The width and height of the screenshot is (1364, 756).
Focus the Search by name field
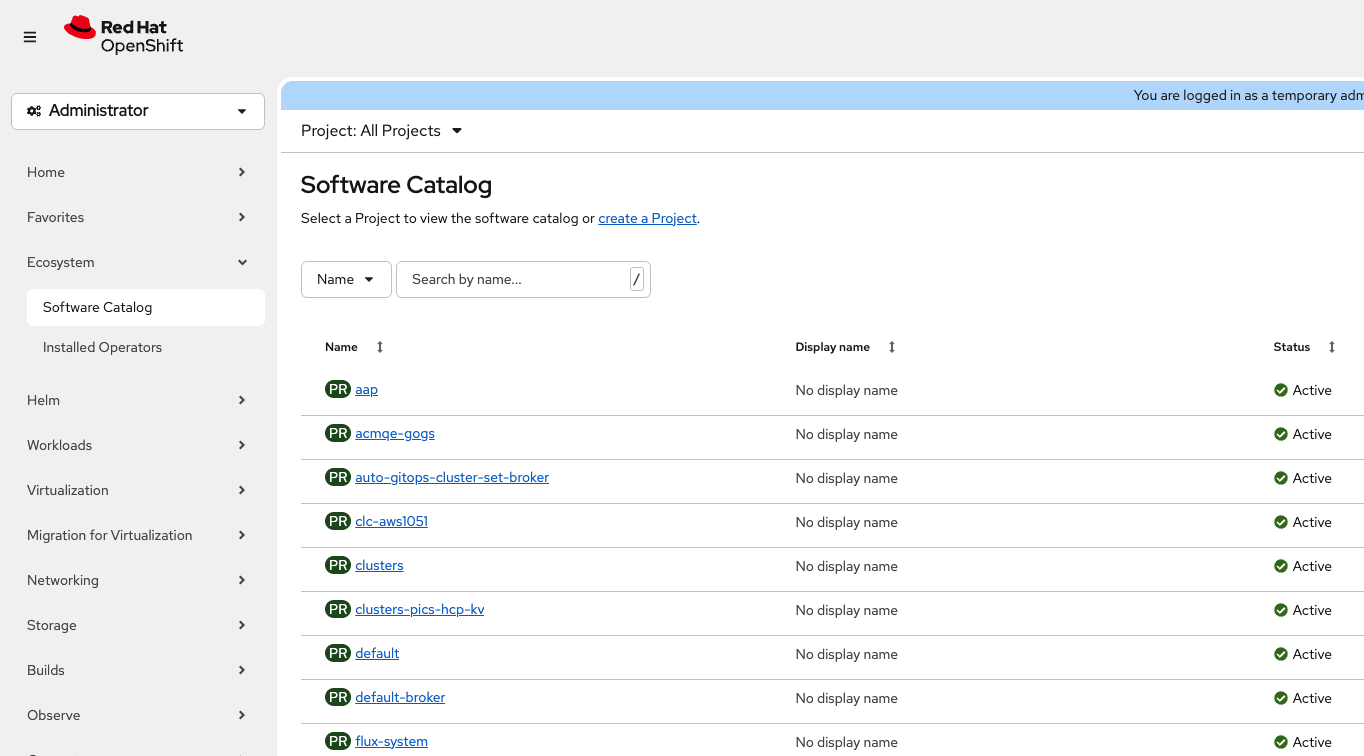(x=515, y=280)
